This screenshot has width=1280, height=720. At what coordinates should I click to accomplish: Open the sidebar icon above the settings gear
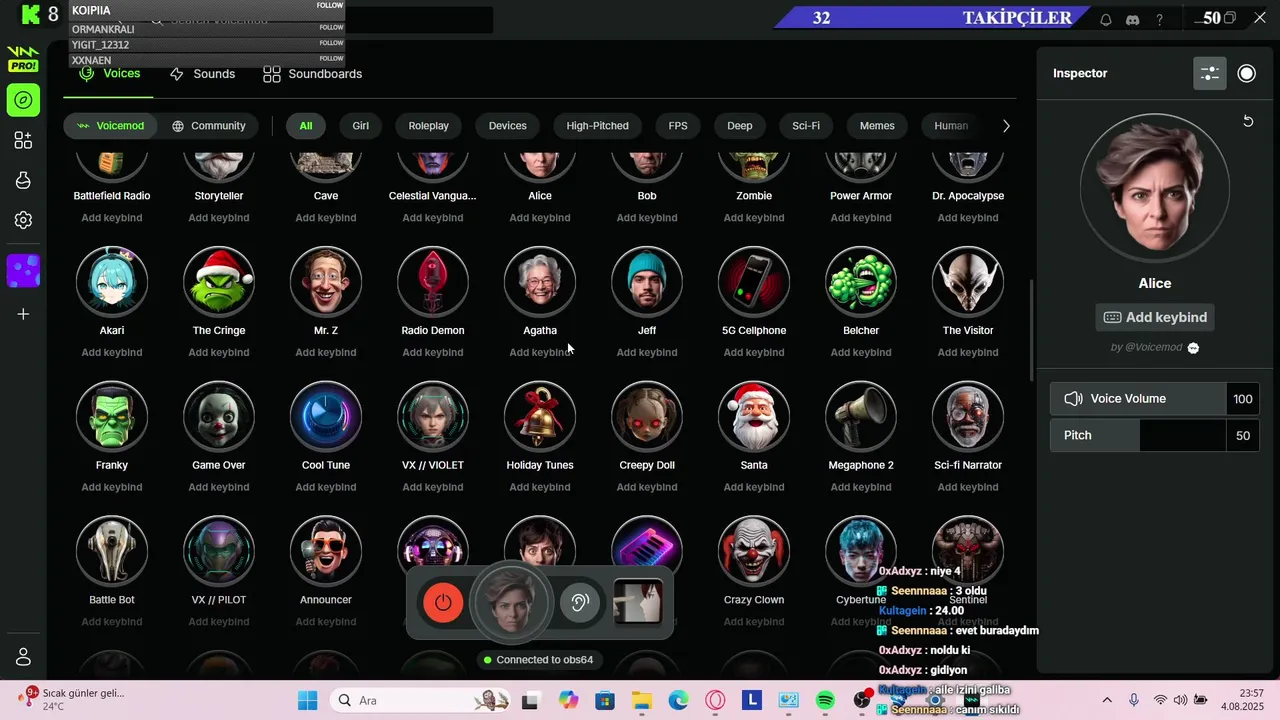[x=23, y=180]
